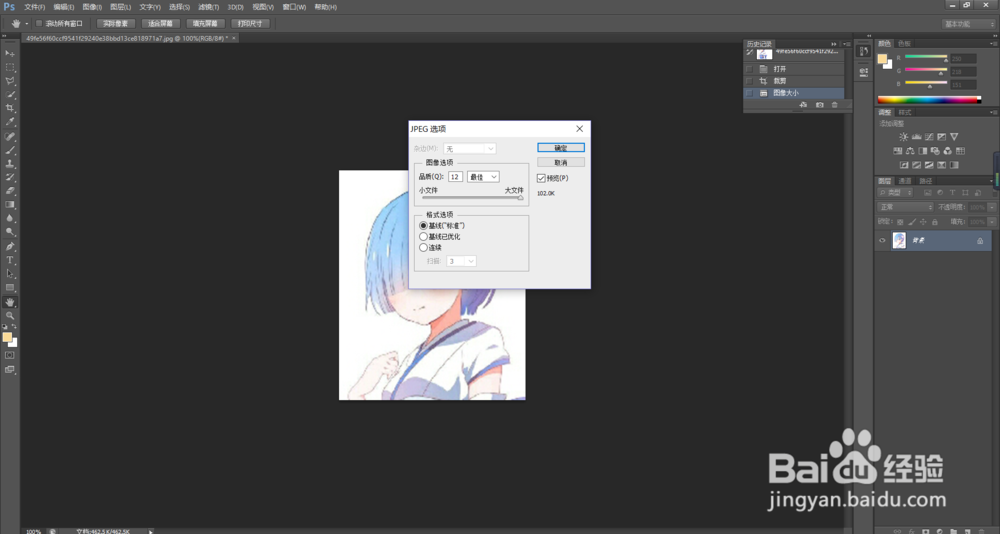
Task: Click the 实际像素 button in options bar
Action: point(115,24)
